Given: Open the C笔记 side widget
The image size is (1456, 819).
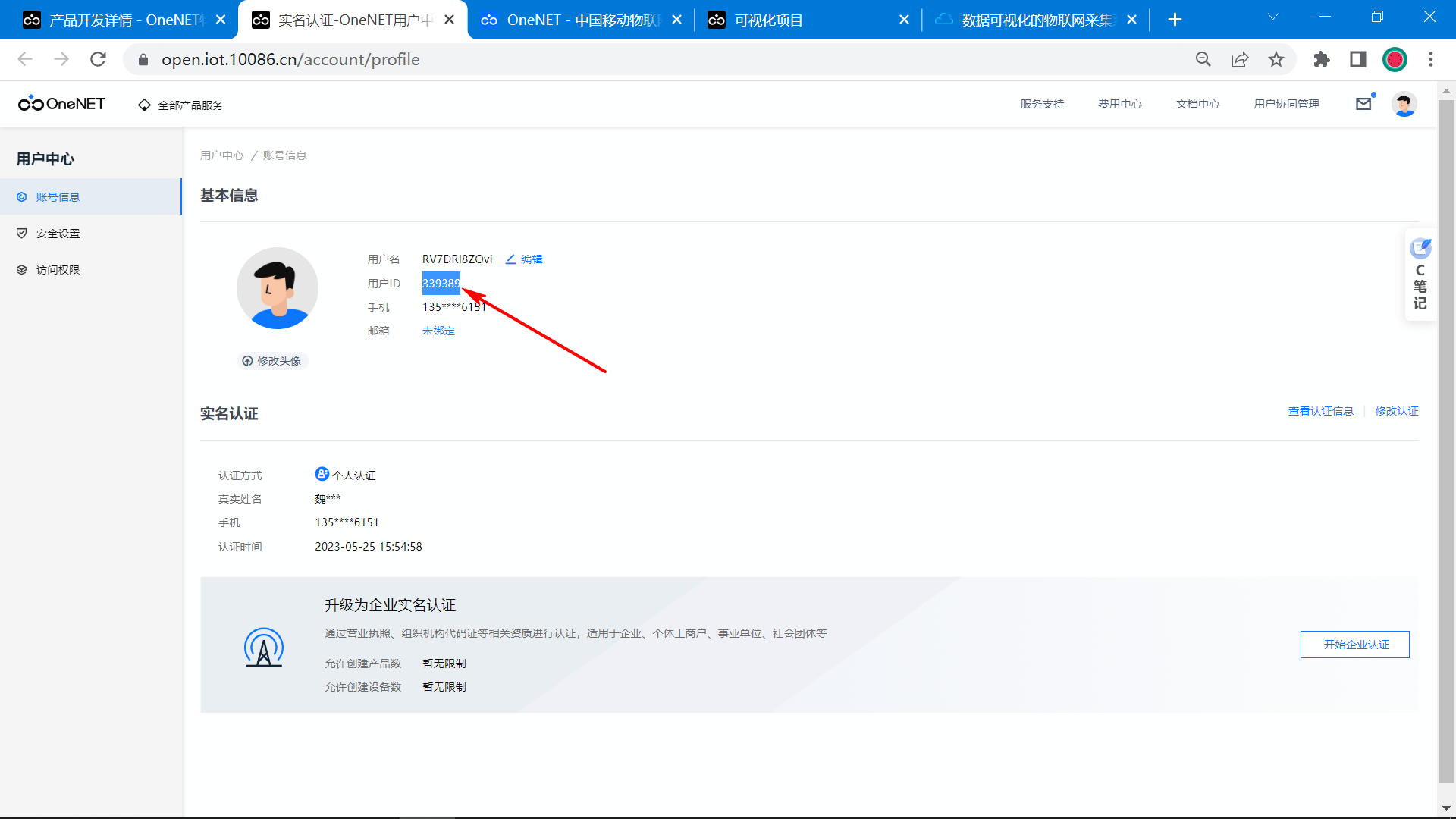Looking at the screenshot, I should coord(1420,275).
